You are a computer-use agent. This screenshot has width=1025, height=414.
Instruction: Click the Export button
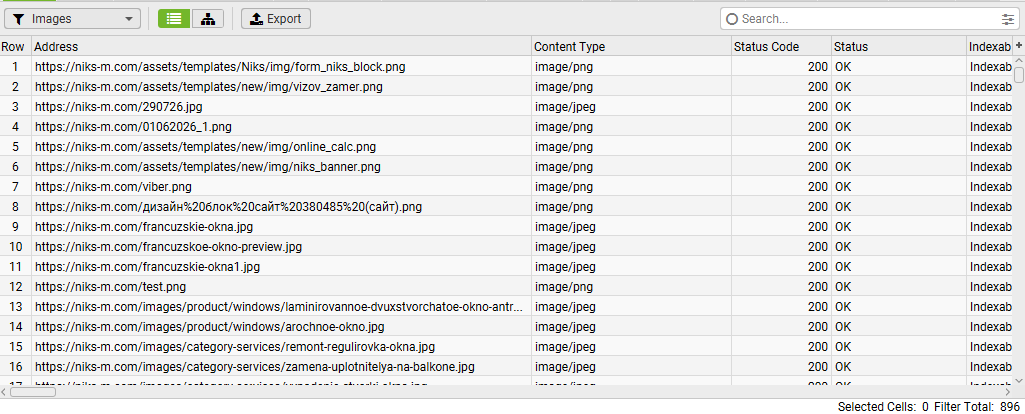point(276,19)
